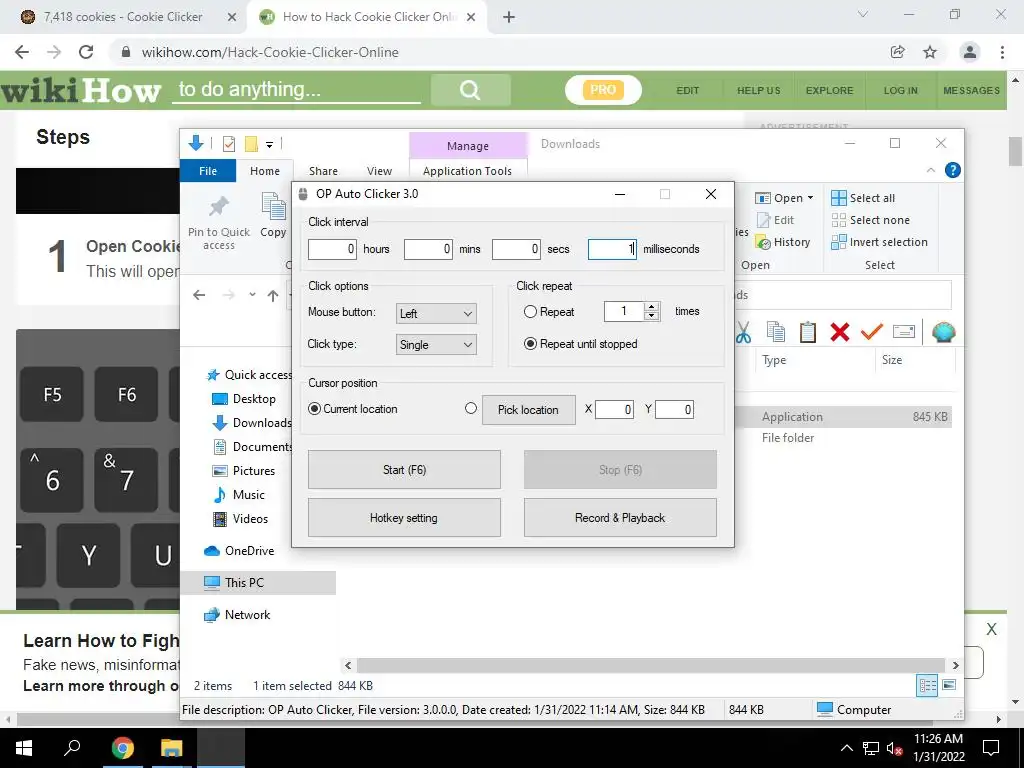Viewport: 1024px width, 768px height.
Task: Open wikiHow EXPLORE menu
Action: 829,91
